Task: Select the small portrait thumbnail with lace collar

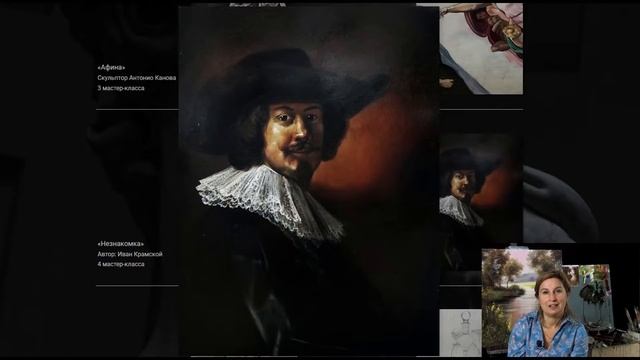Action: (x=481, y=202)
